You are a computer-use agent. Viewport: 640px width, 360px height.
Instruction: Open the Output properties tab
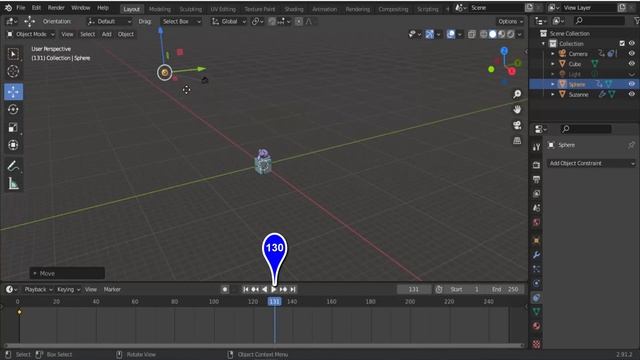click(536, 179)
